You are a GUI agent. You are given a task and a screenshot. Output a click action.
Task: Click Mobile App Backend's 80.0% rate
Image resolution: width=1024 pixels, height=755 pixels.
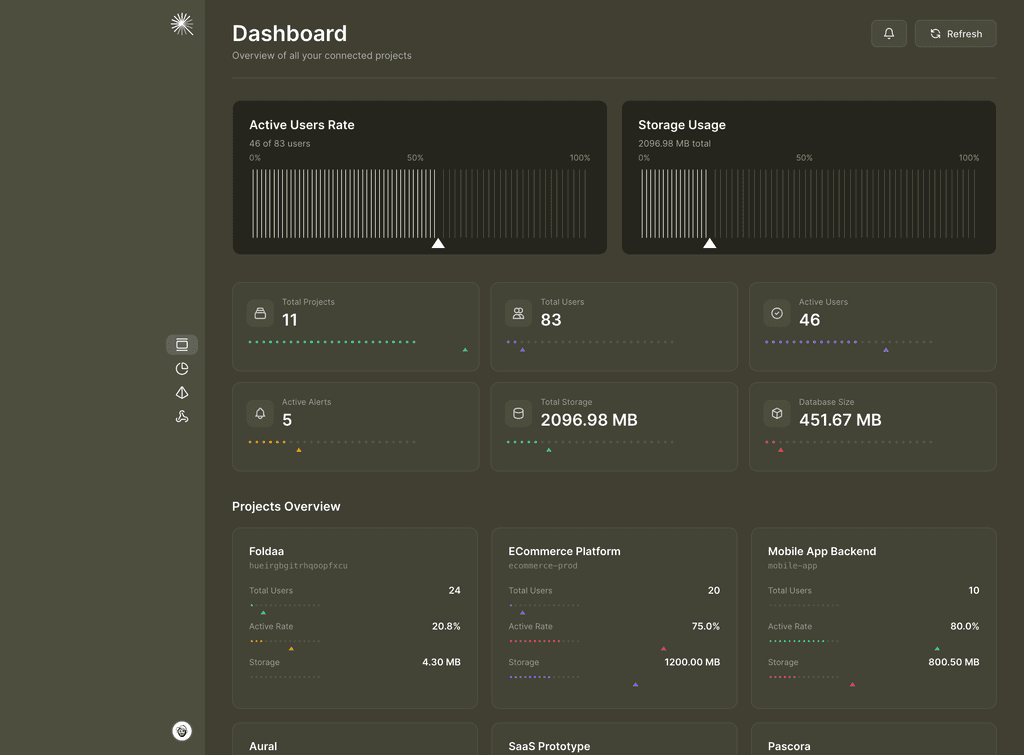965,626
